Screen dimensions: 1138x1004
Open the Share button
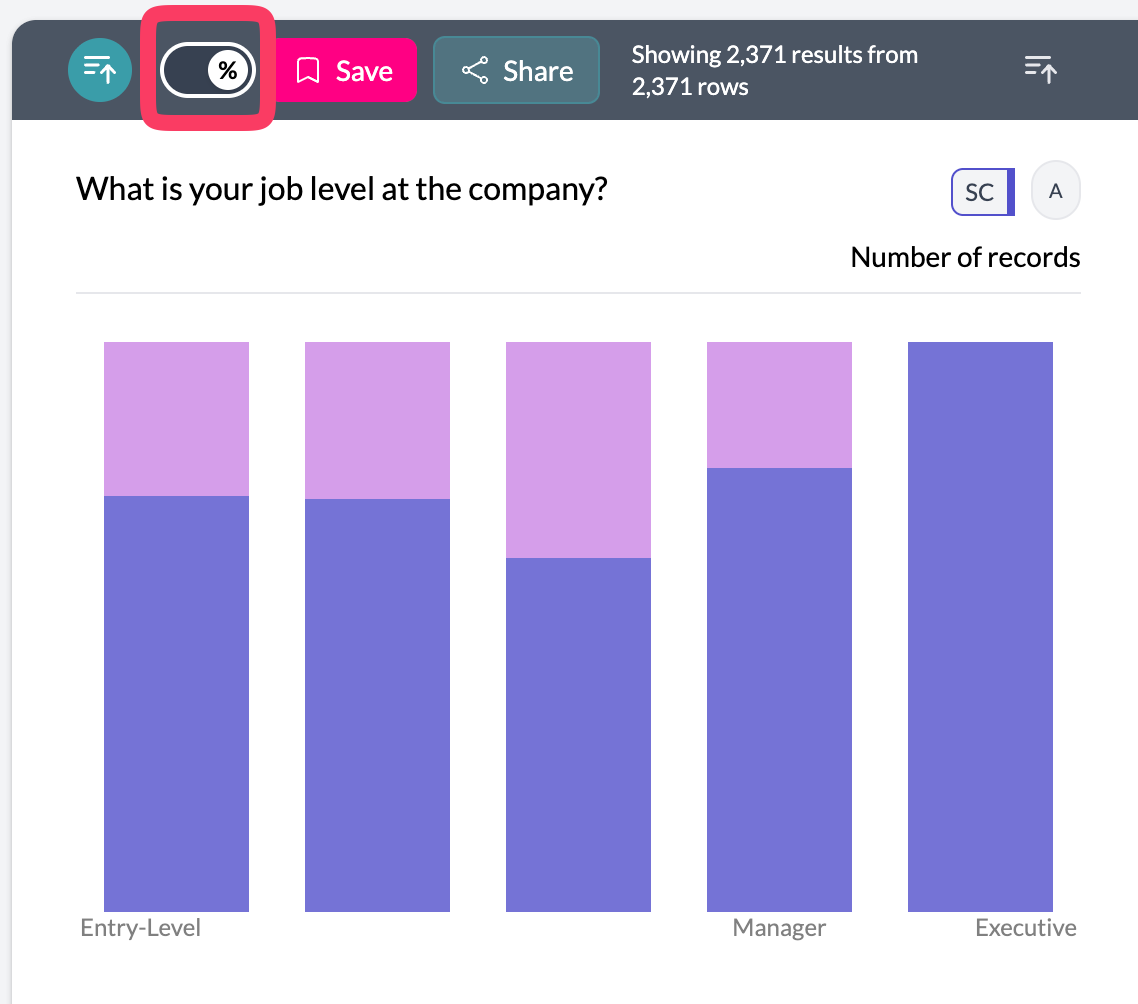[x=516, y=71]
